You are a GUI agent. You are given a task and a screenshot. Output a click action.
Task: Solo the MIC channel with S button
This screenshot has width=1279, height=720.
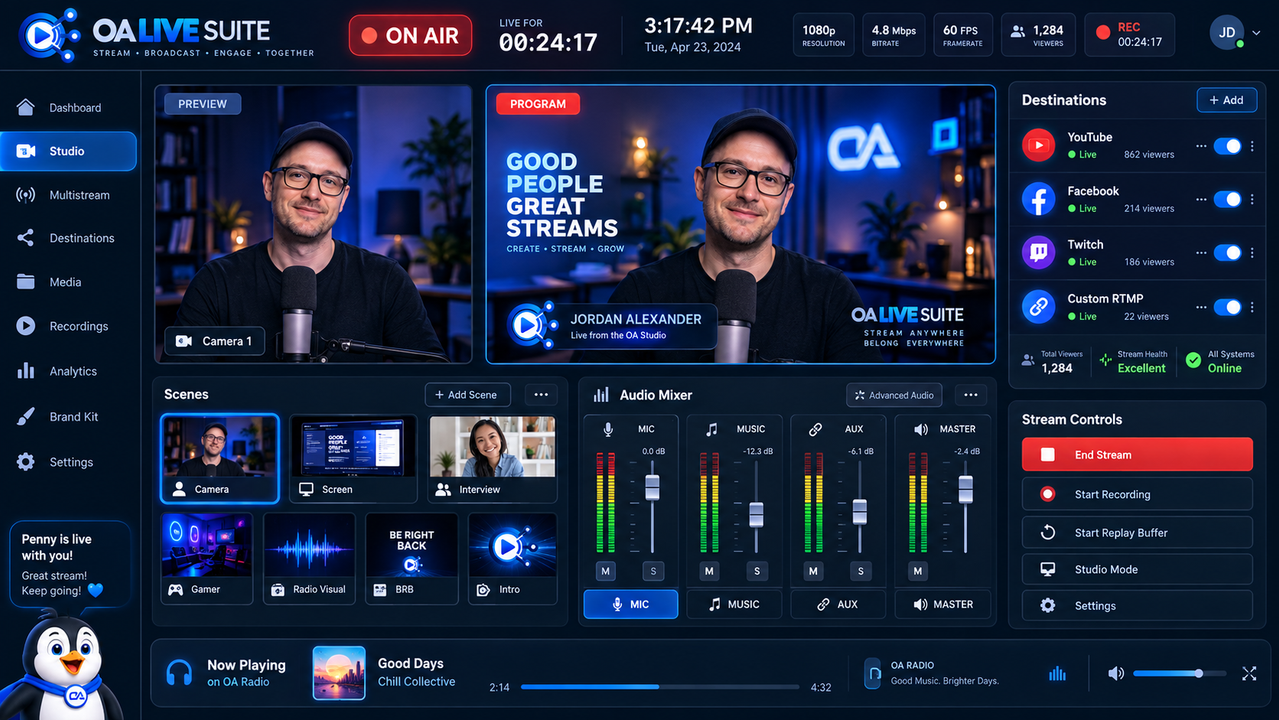(x=654, y=571)
